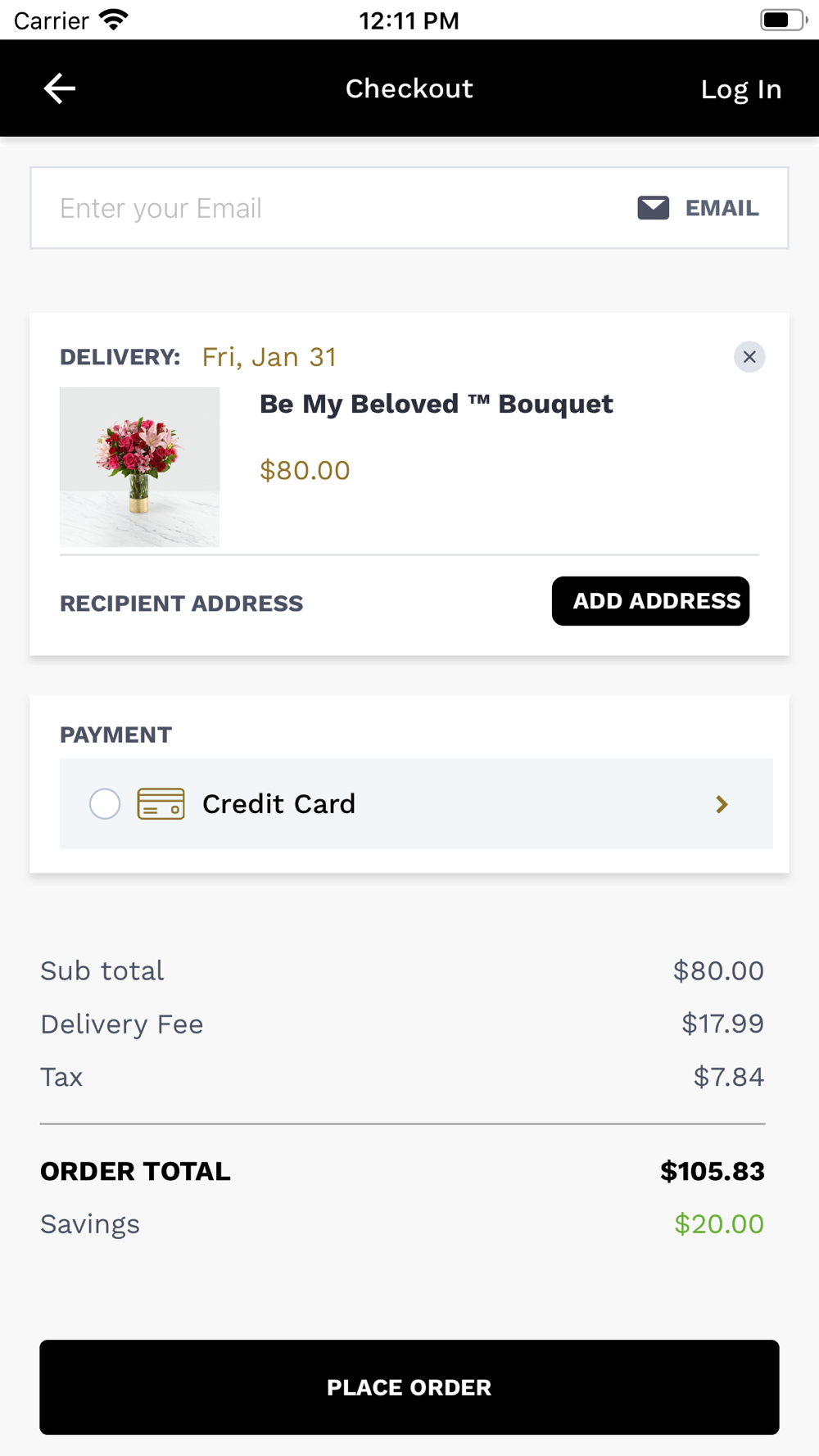819x1456 pixels.
Task: Expand Credit Card chevron arrow
Action: coord(722,804)
